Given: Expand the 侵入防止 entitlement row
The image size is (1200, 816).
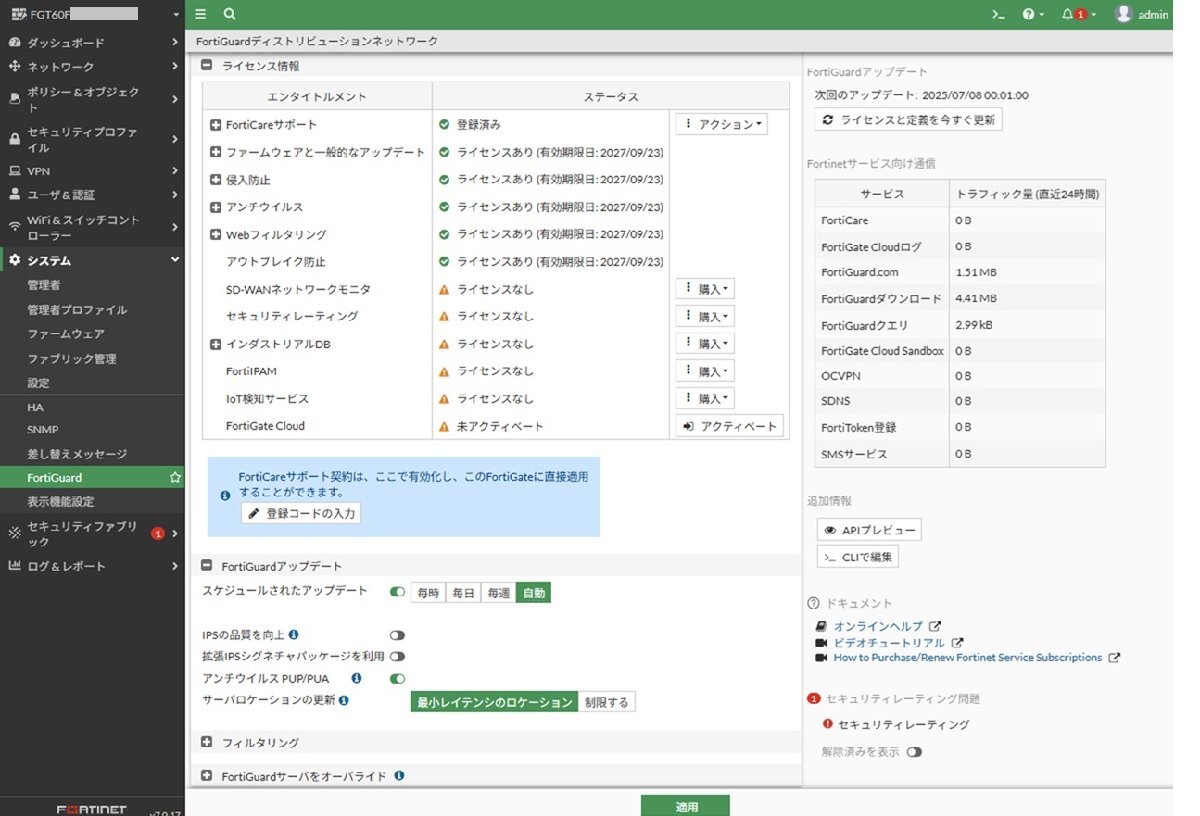Looking at the screenshot, I should 215,180.
